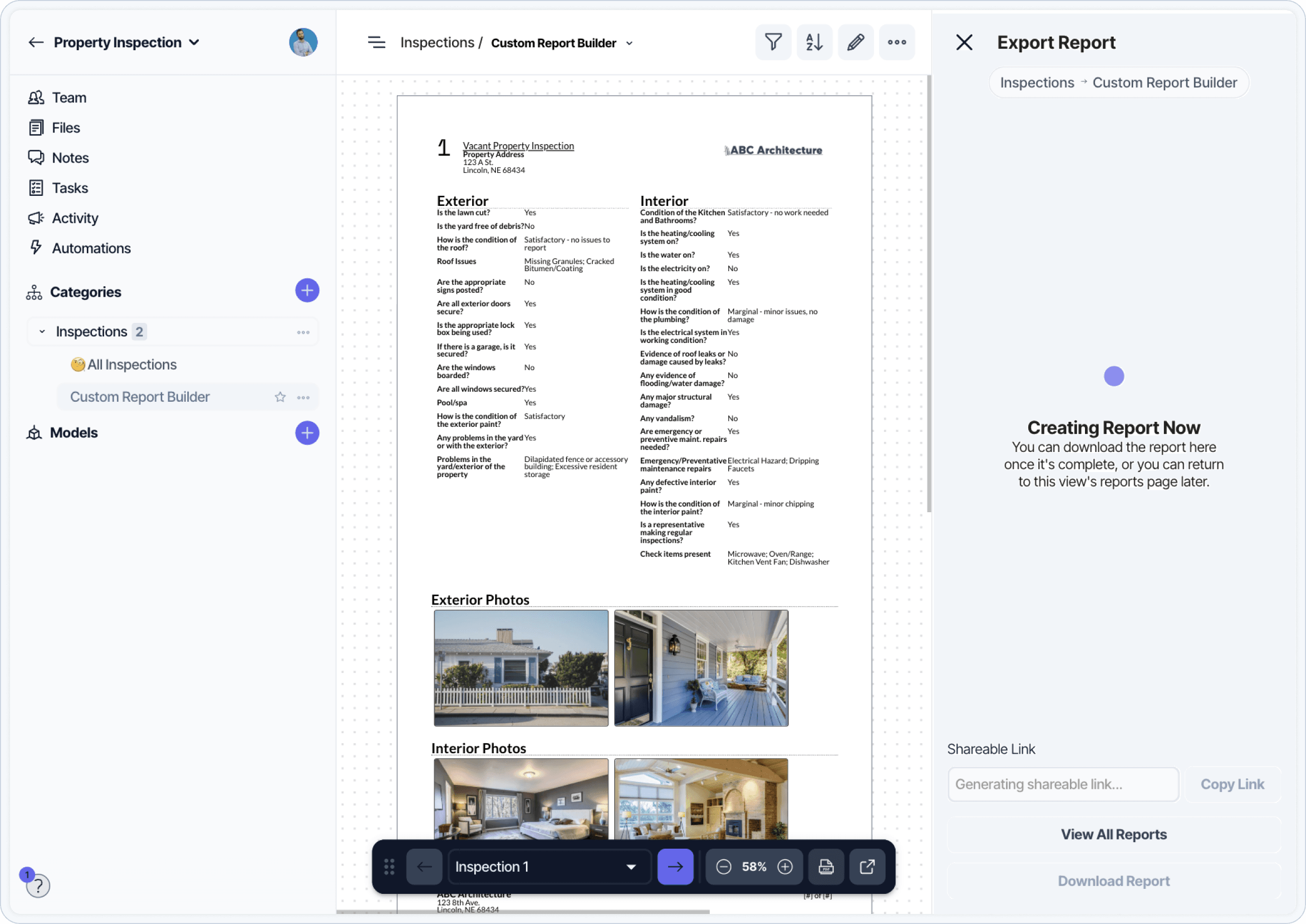This screenshot has height=924, width=1306.
Task: Click the A-Z sort icon
Action: [814, 42]
